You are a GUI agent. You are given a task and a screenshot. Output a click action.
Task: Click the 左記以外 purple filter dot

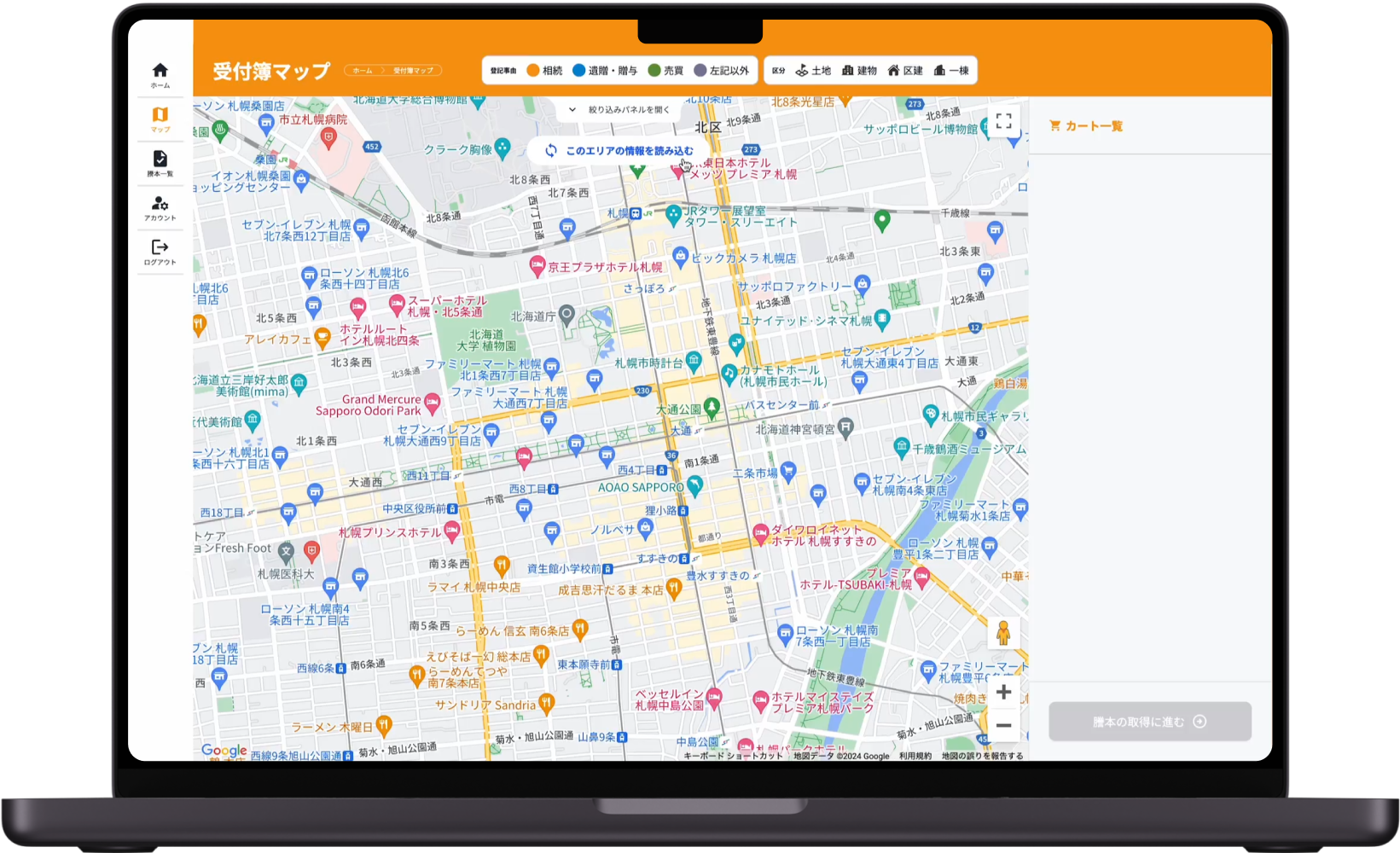pyautogui.click(x=700, y=71)
